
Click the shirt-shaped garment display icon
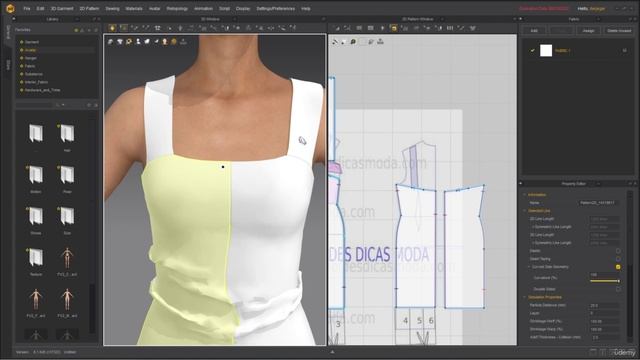pyautogui.click(x=120, y=42)
